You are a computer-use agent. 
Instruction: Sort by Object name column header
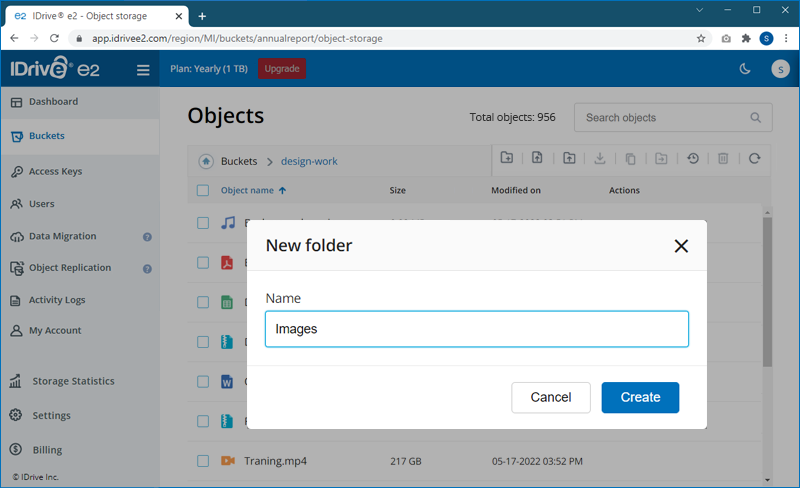pyautogui.click(x=247, y=190)
